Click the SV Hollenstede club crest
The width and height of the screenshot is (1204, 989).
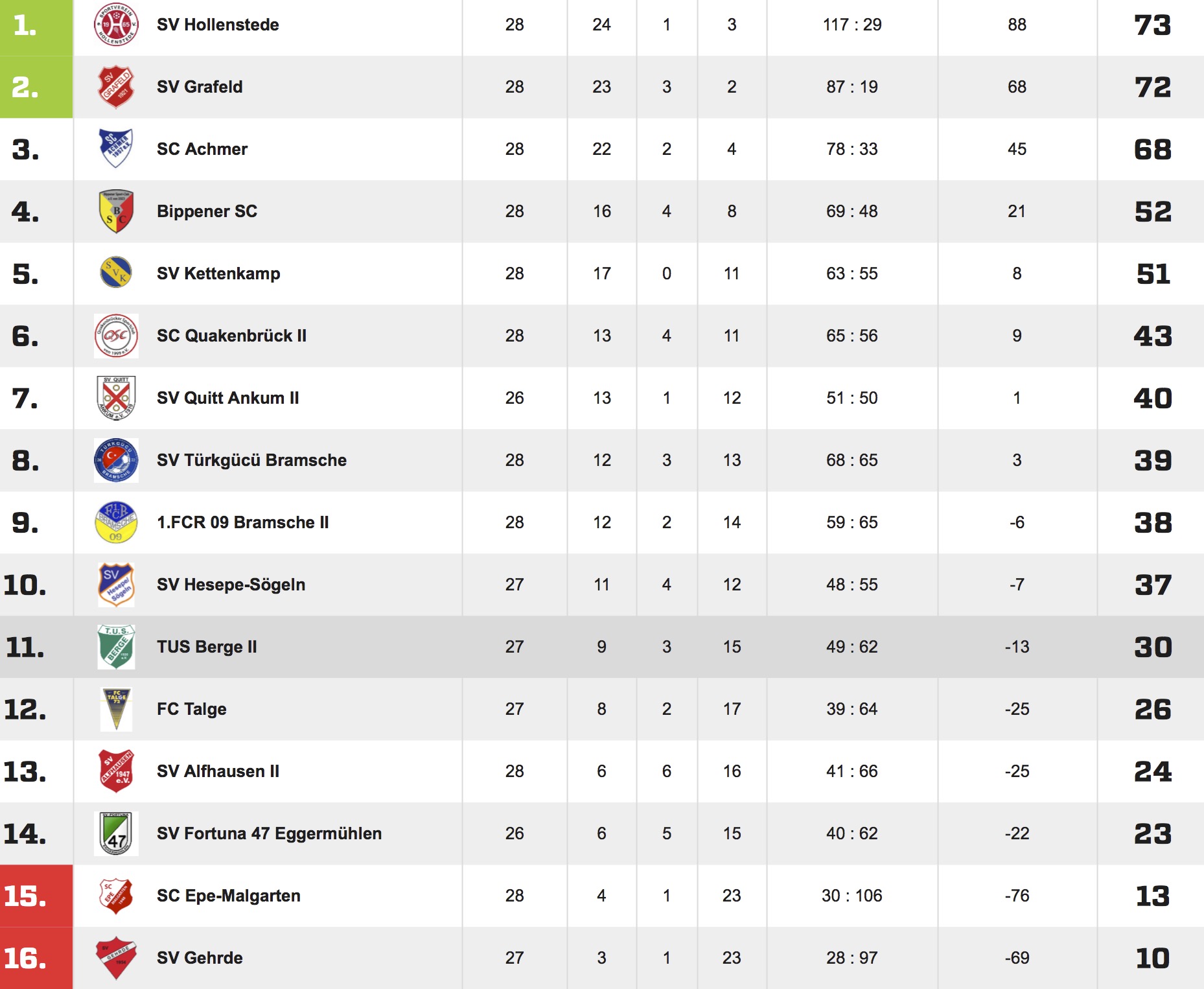tap(116, 25)
